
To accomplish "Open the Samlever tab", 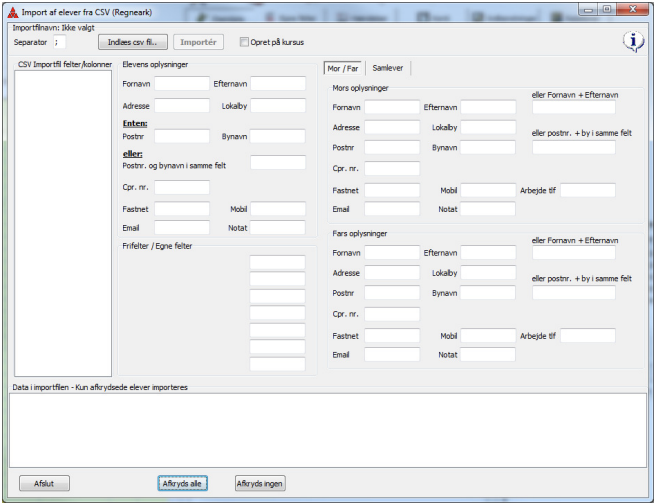I will tap(387, 68).
